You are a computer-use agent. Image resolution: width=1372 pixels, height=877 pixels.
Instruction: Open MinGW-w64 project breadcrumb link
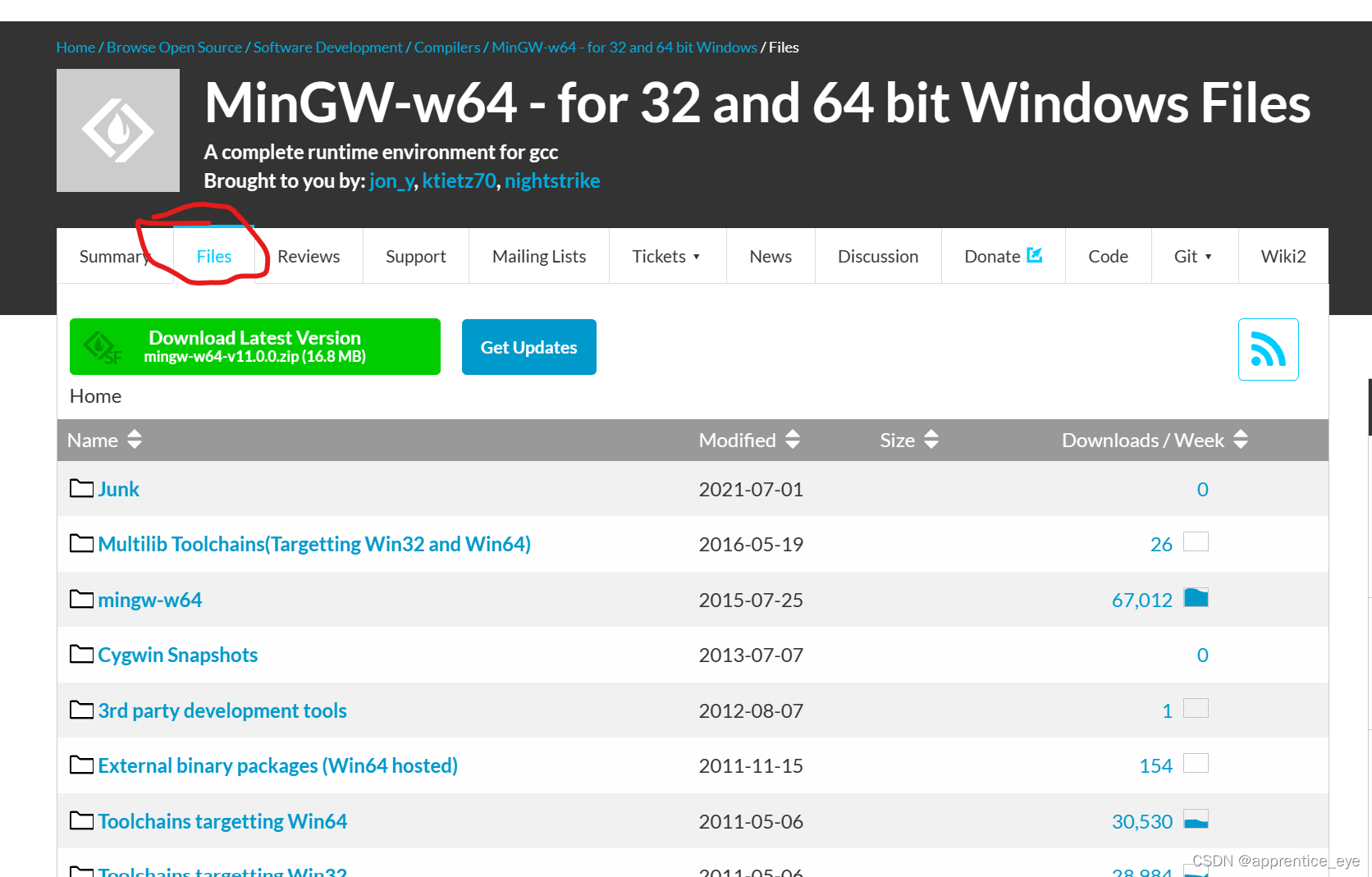[624, 47]
